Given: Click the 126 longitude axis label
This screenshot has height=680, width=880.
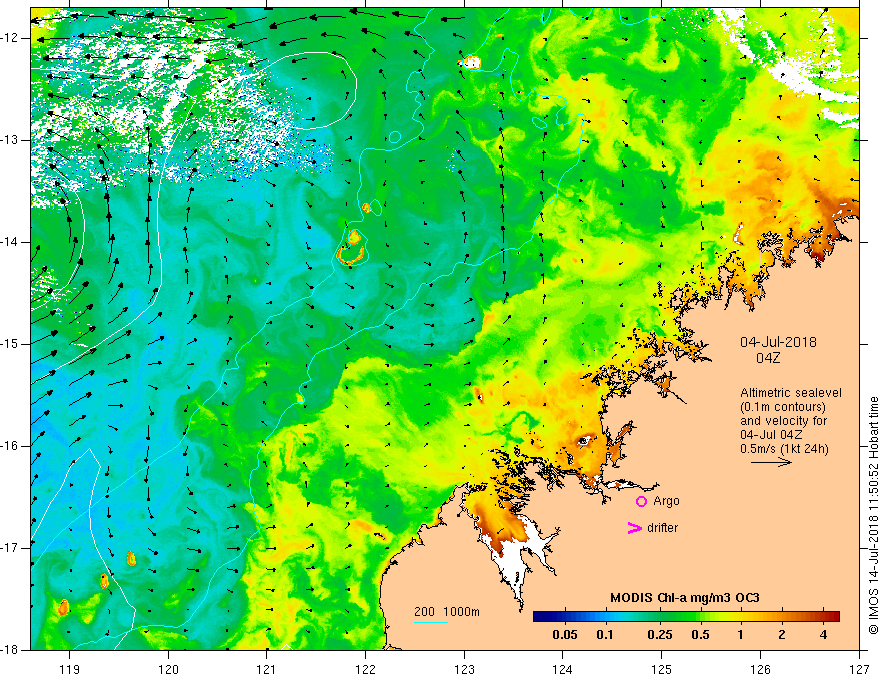Looking at the screenshot, I should point(760,670).
